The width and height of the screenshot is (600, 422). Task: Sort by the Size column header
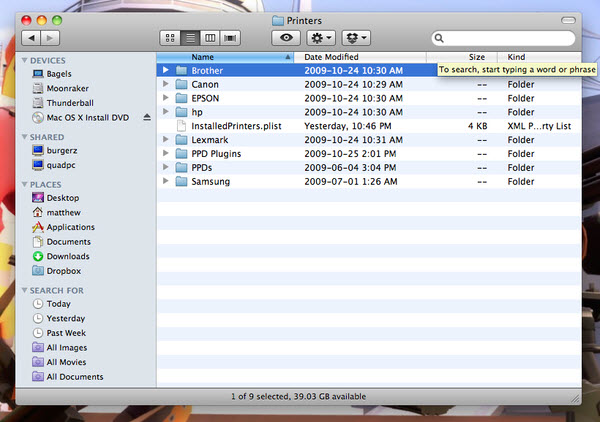point(462,57)
